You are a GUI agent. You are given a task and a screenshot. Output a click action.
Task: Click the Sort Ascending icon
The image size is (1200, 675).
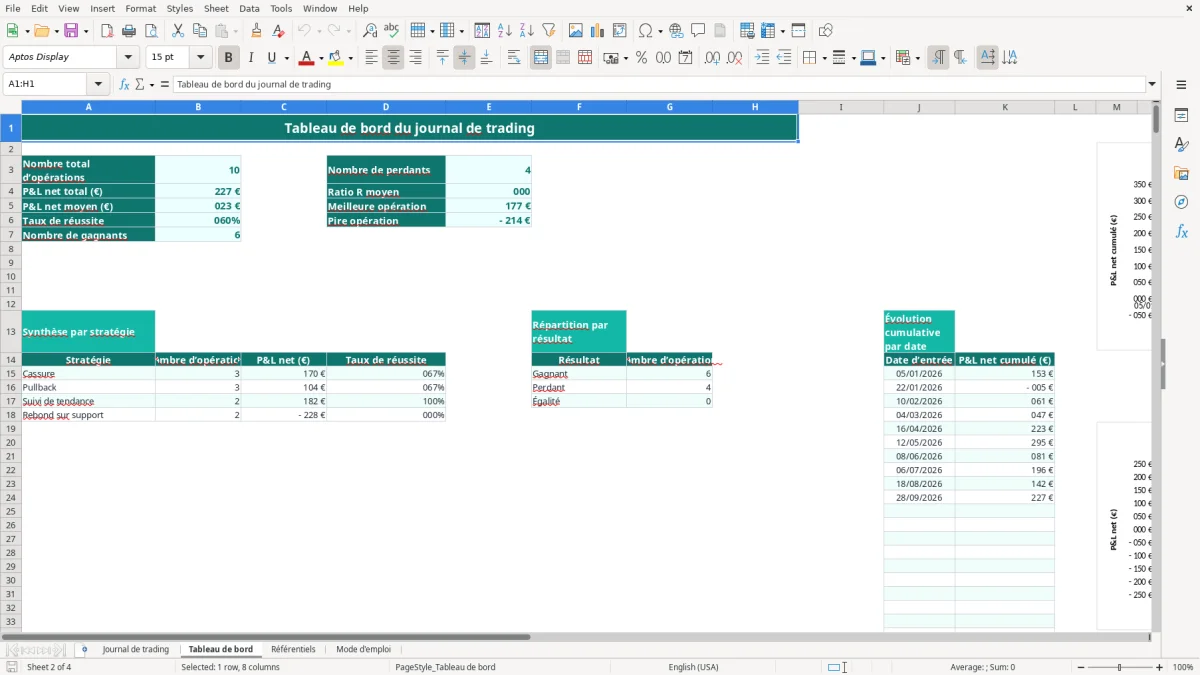tap(505, 31)
